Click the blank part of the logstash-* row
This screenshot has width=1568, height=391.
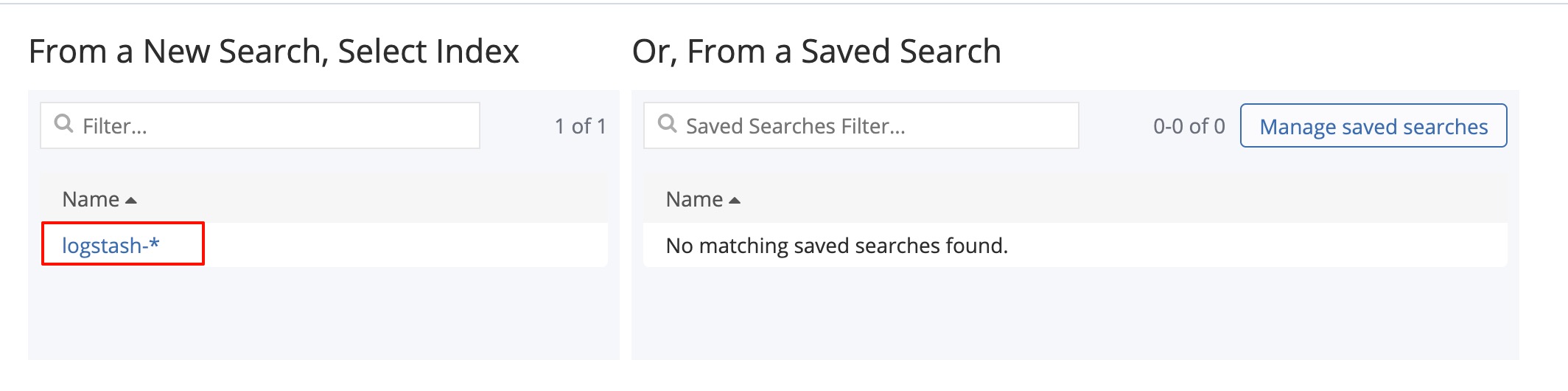click(405, 245)
